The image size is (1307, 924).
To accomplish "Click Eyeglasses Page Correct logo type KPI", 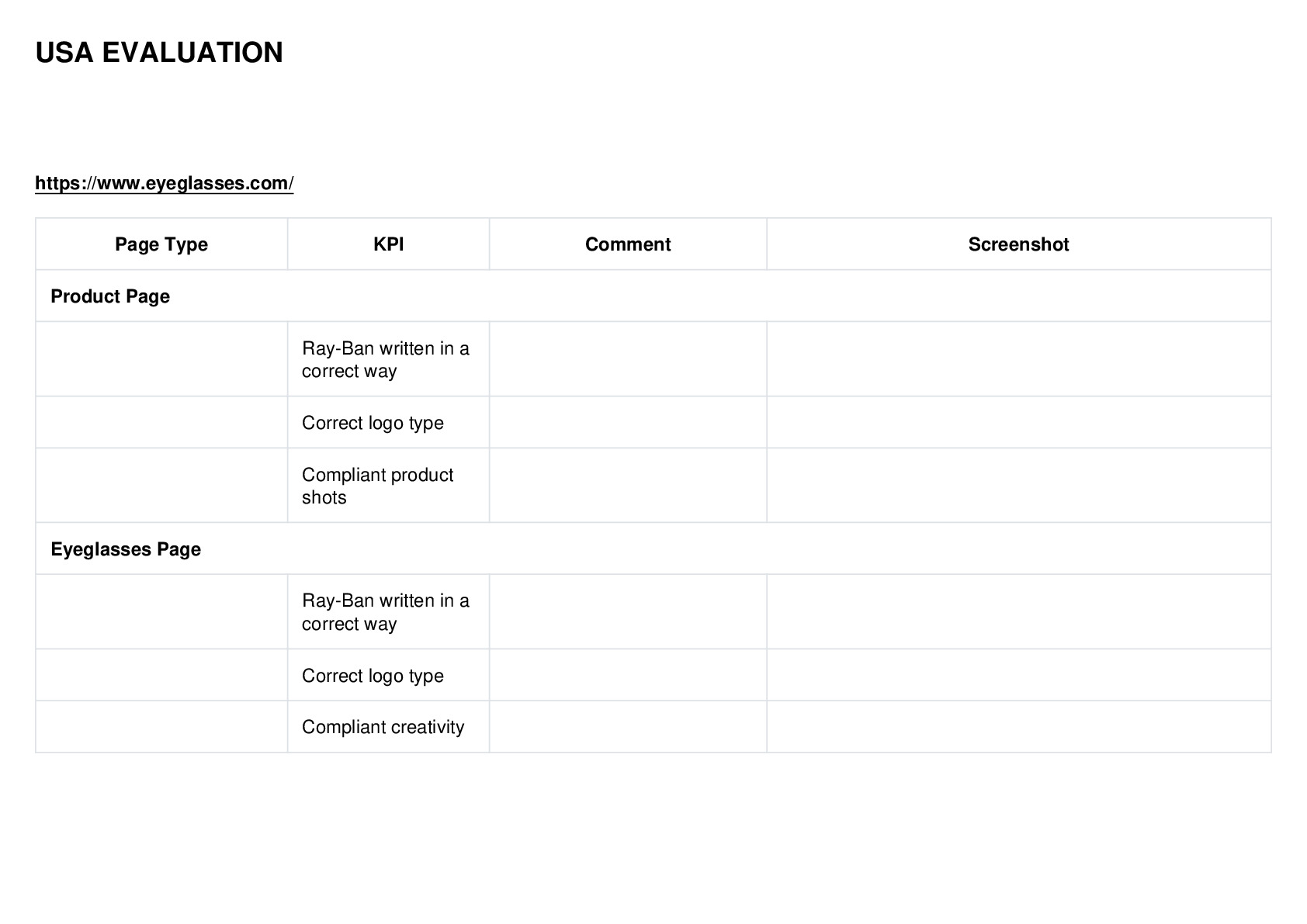I will point(388,676).
